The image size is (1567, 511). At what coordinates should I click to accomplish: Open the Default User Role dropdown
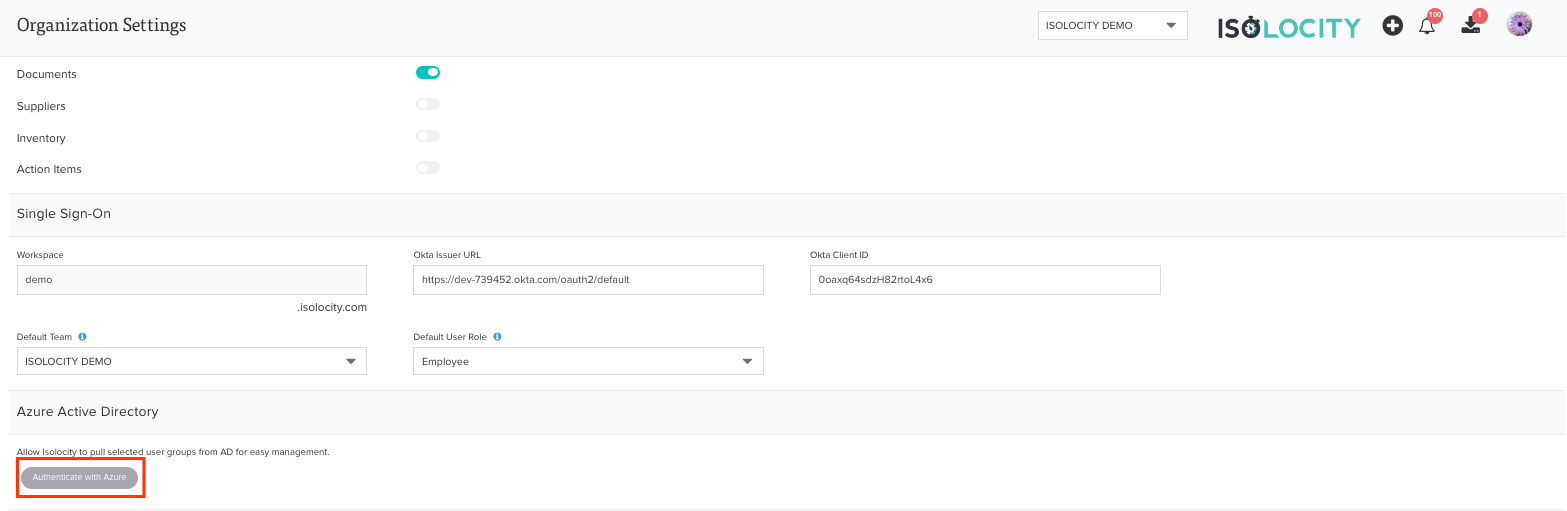click(x=588, y=361)
